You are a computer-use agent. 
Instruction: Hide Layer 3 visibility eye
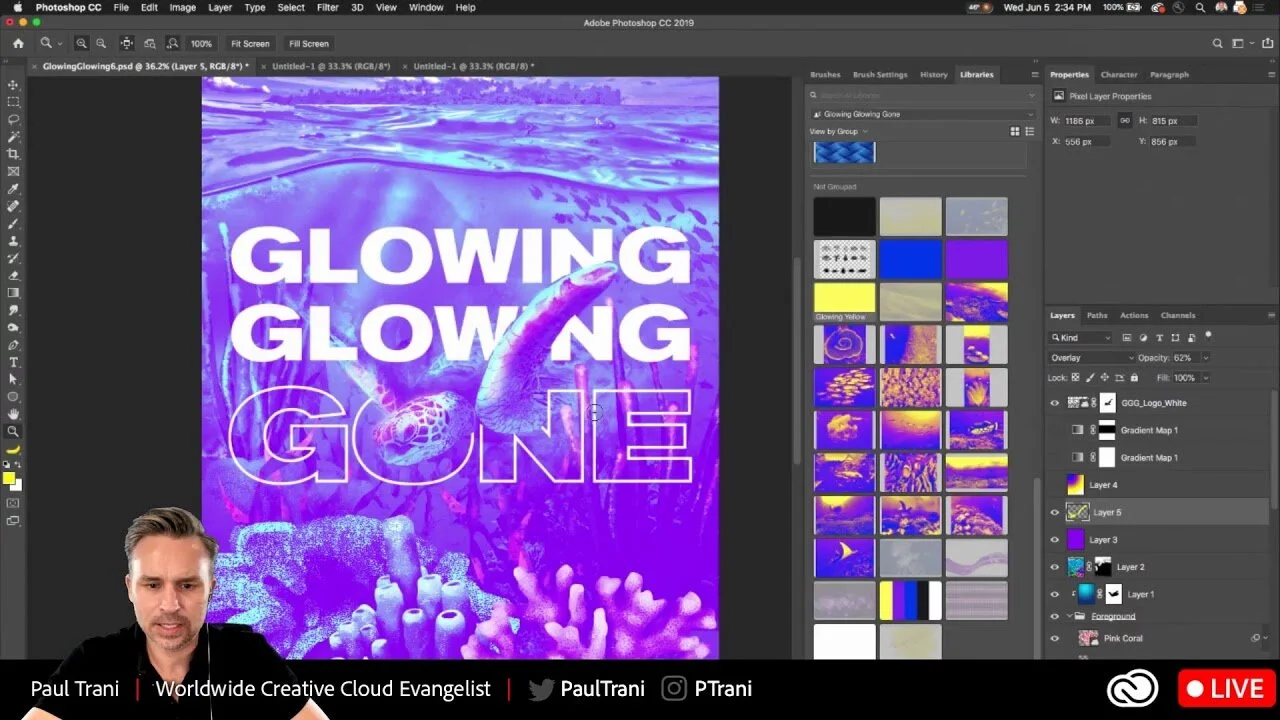(x=1054, y=540)
